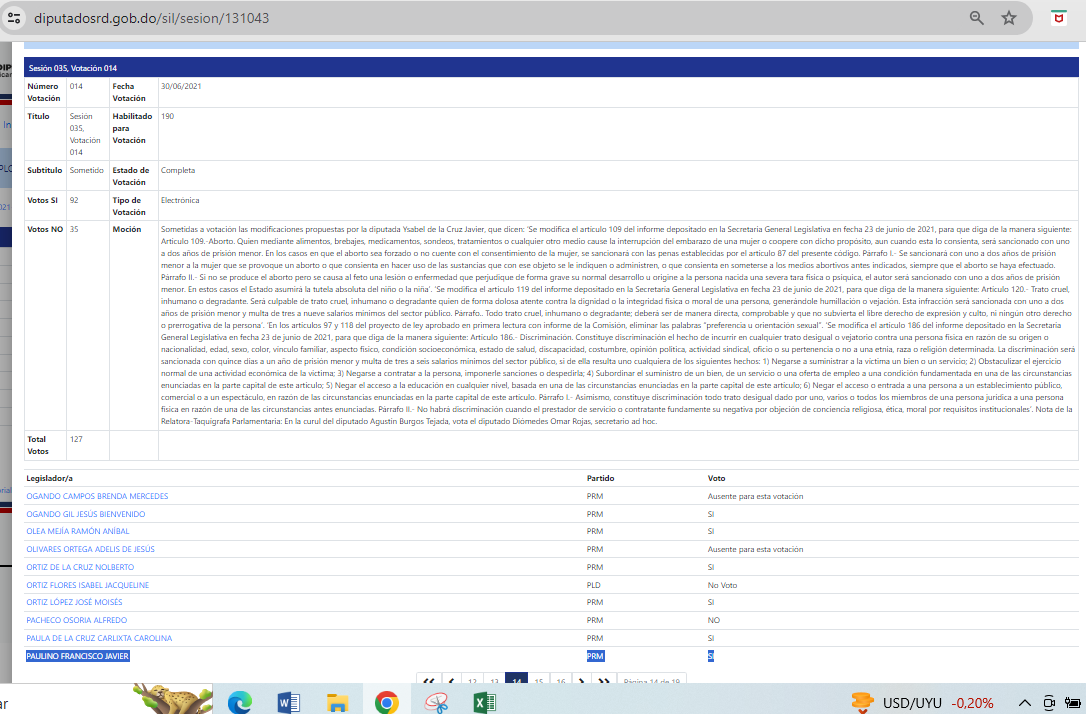Click highlighted PRM cell for Paulino Francisco

click(596, 656)
